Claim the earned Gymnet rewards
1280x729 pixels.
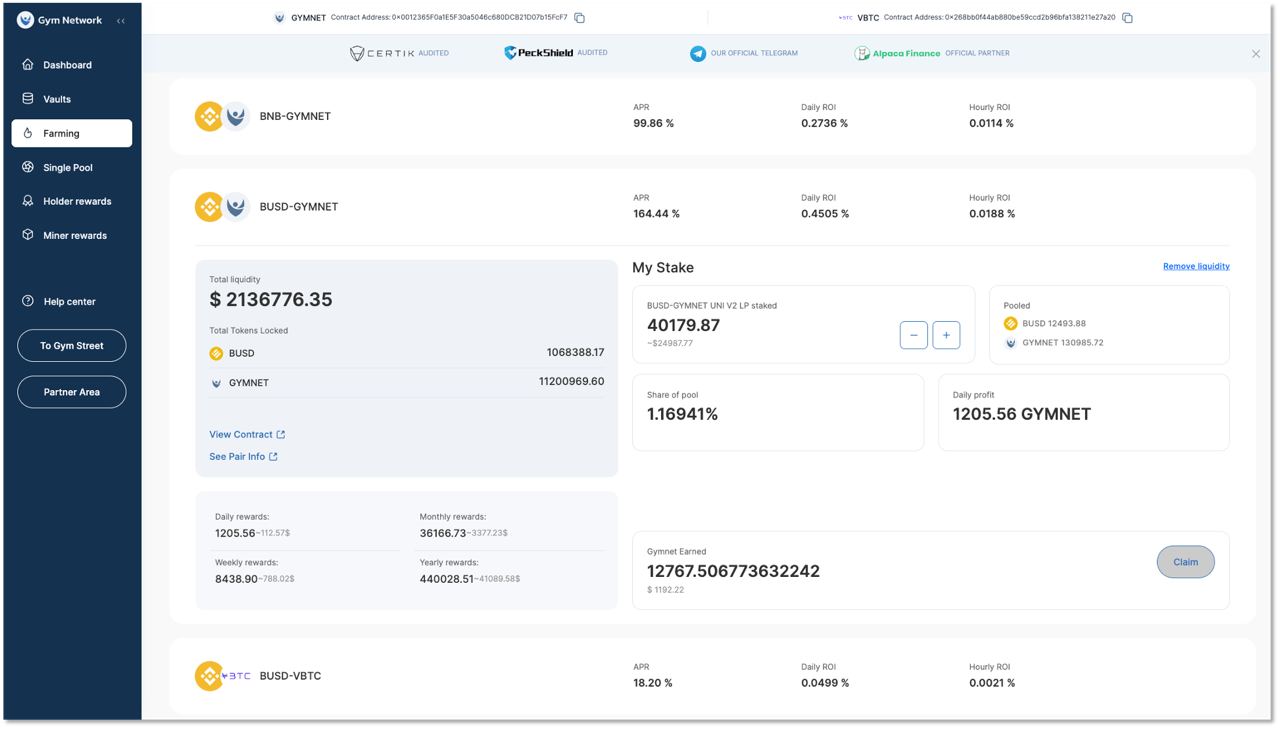[x=1185, y=562]
